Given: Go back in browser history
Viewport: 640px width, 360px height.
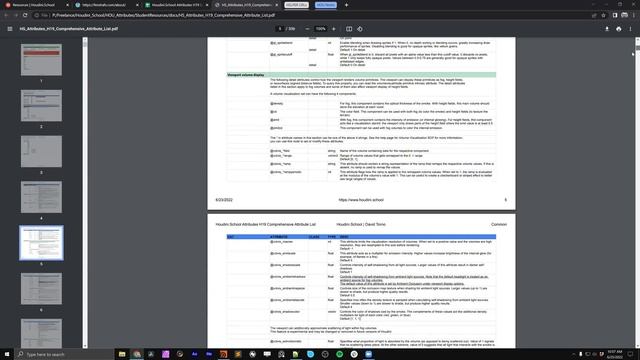Looking at the screenshot, I should point(7,15).
